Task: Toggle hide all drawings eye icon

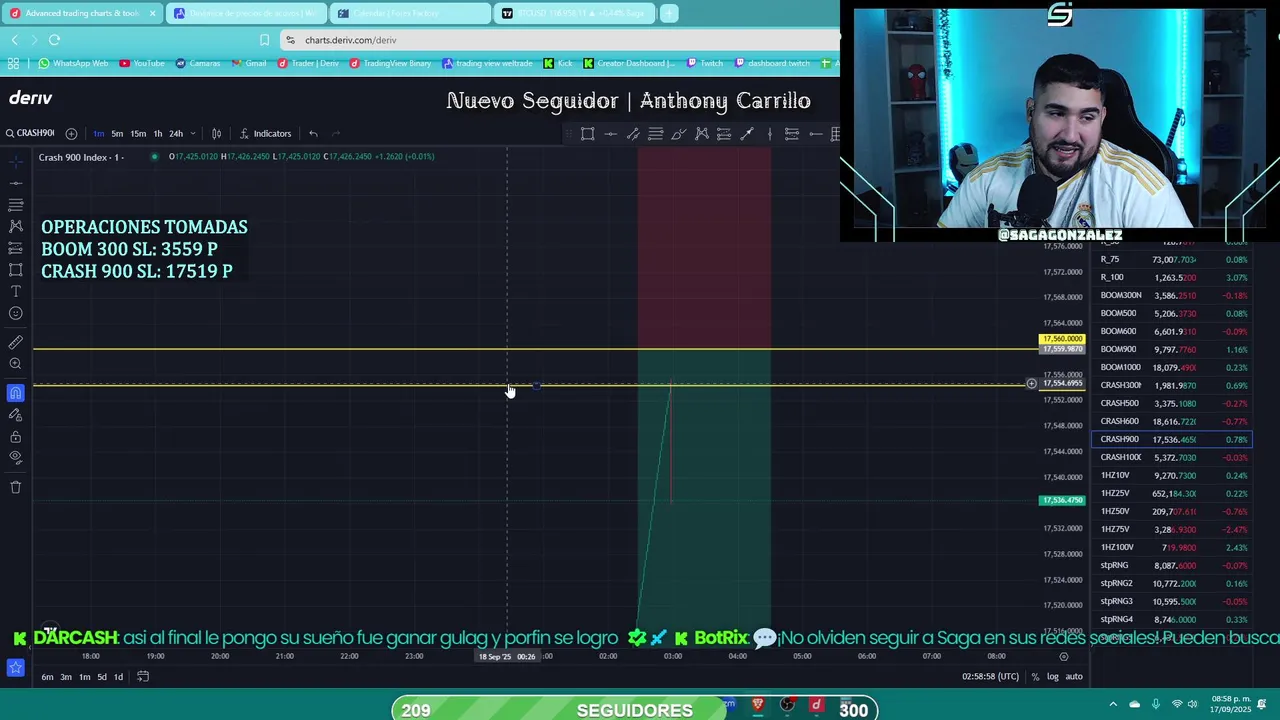Action: point(15,458)
